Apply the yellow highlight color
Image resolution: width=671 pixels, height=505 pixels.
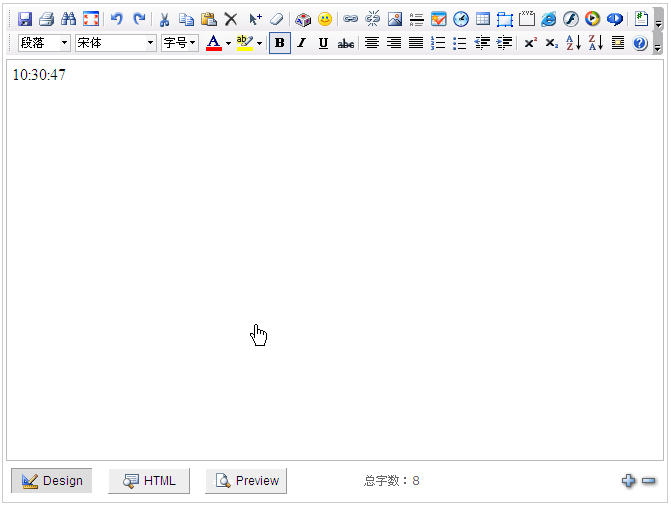[x=245, y=43]
